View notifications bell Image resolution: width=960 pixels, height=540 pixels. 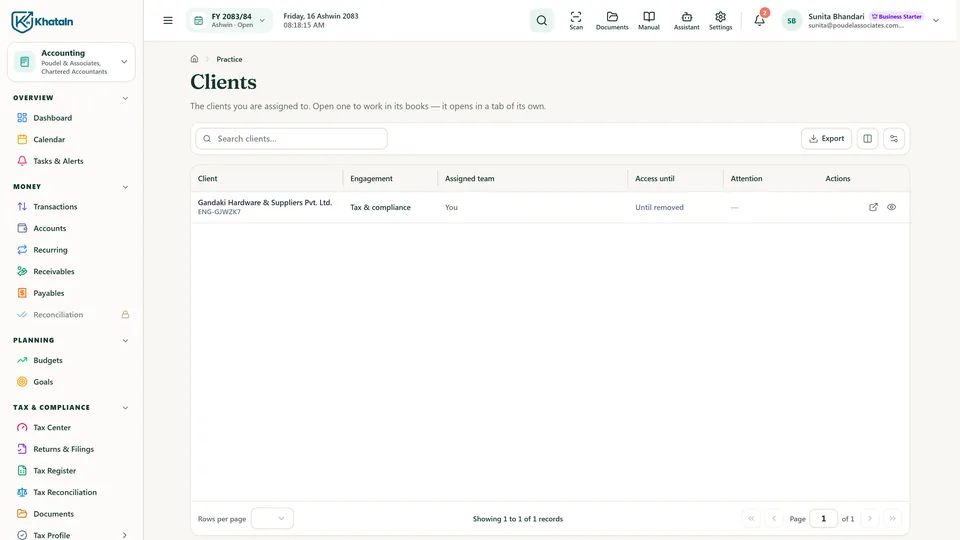[x=759, y=20]
